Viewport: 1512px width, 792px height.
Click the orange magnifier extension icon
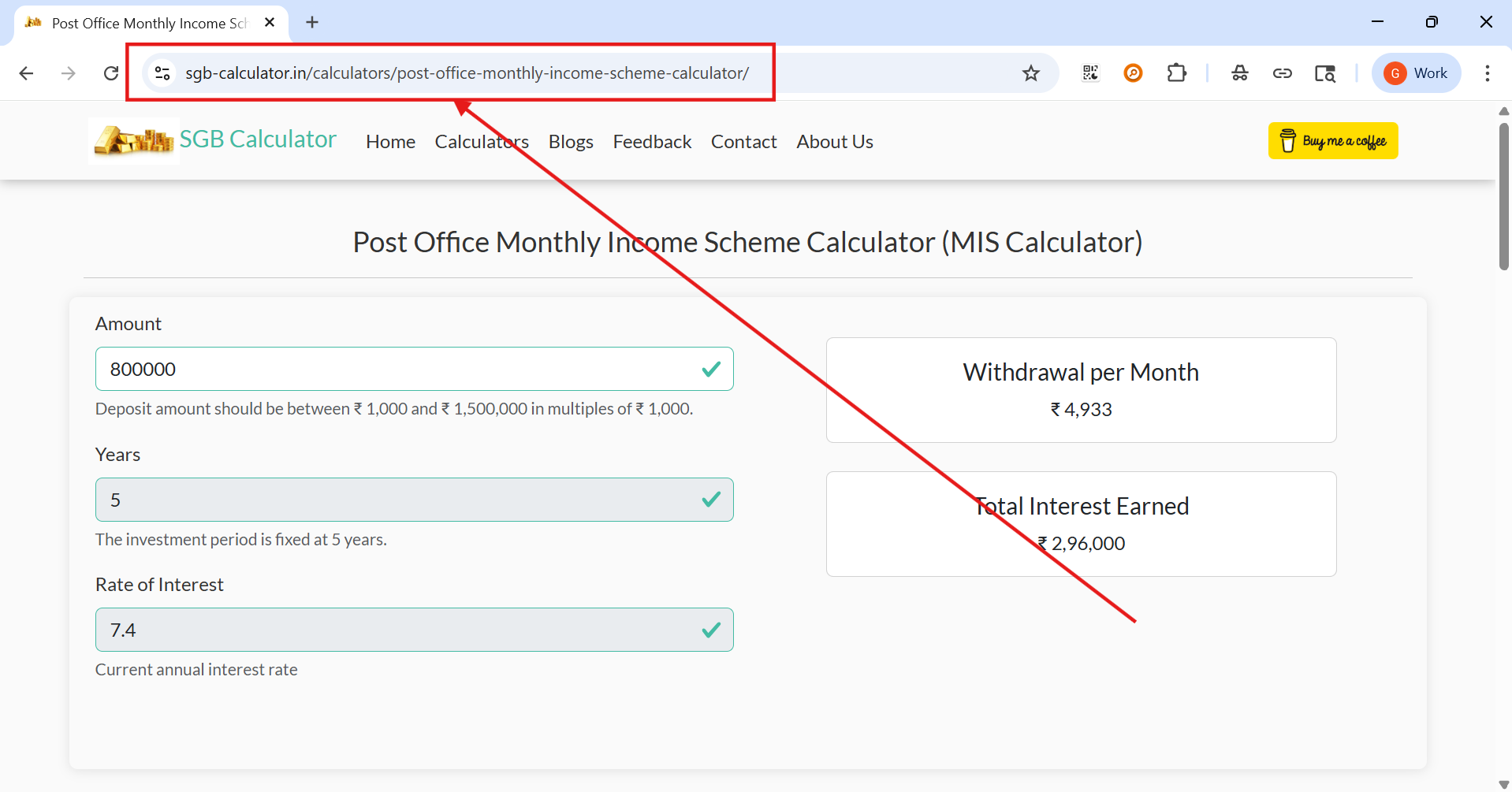point(1133,73)
